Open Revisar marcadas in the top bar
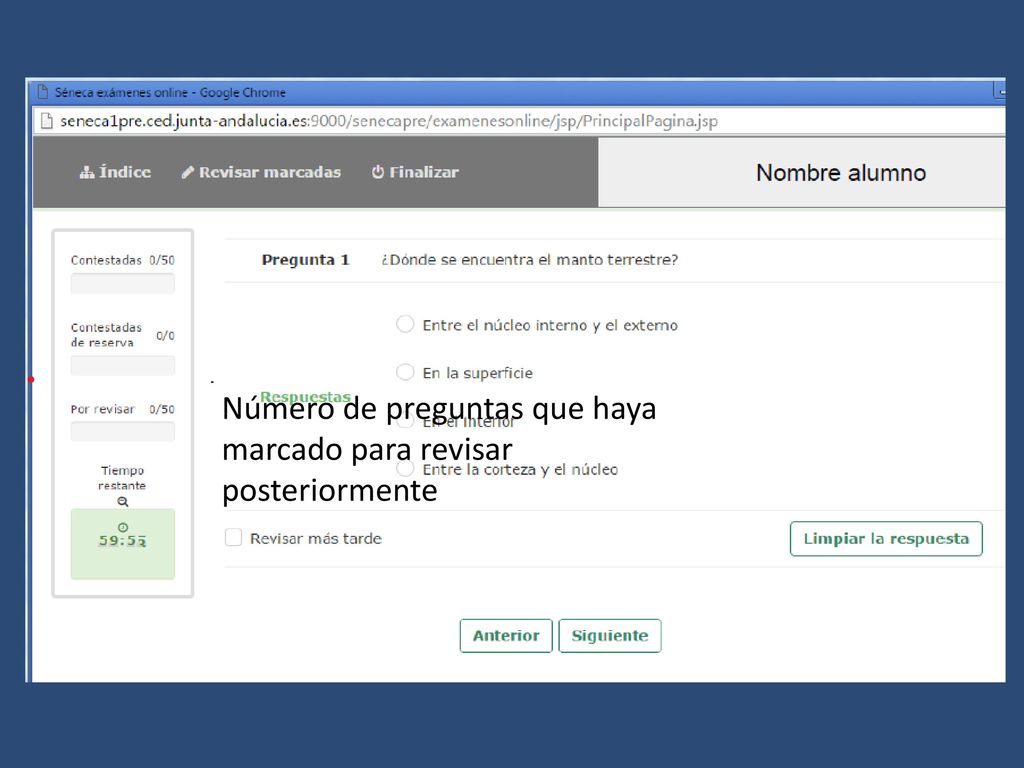Viewport: 1024px width, 768px height. click(261, 172)
